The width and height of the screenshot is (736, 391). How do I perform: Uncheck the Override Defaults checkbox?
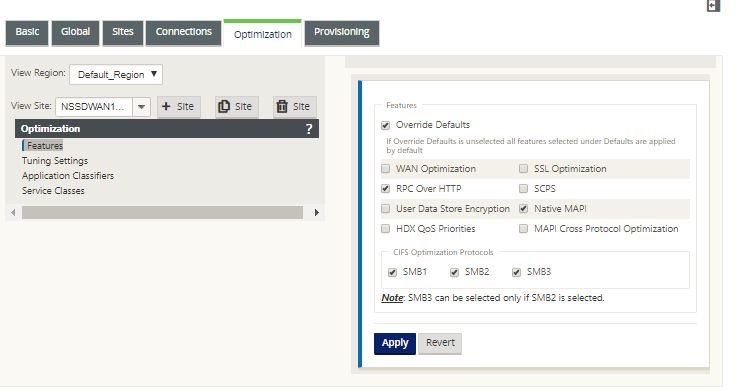click(385, 125)
